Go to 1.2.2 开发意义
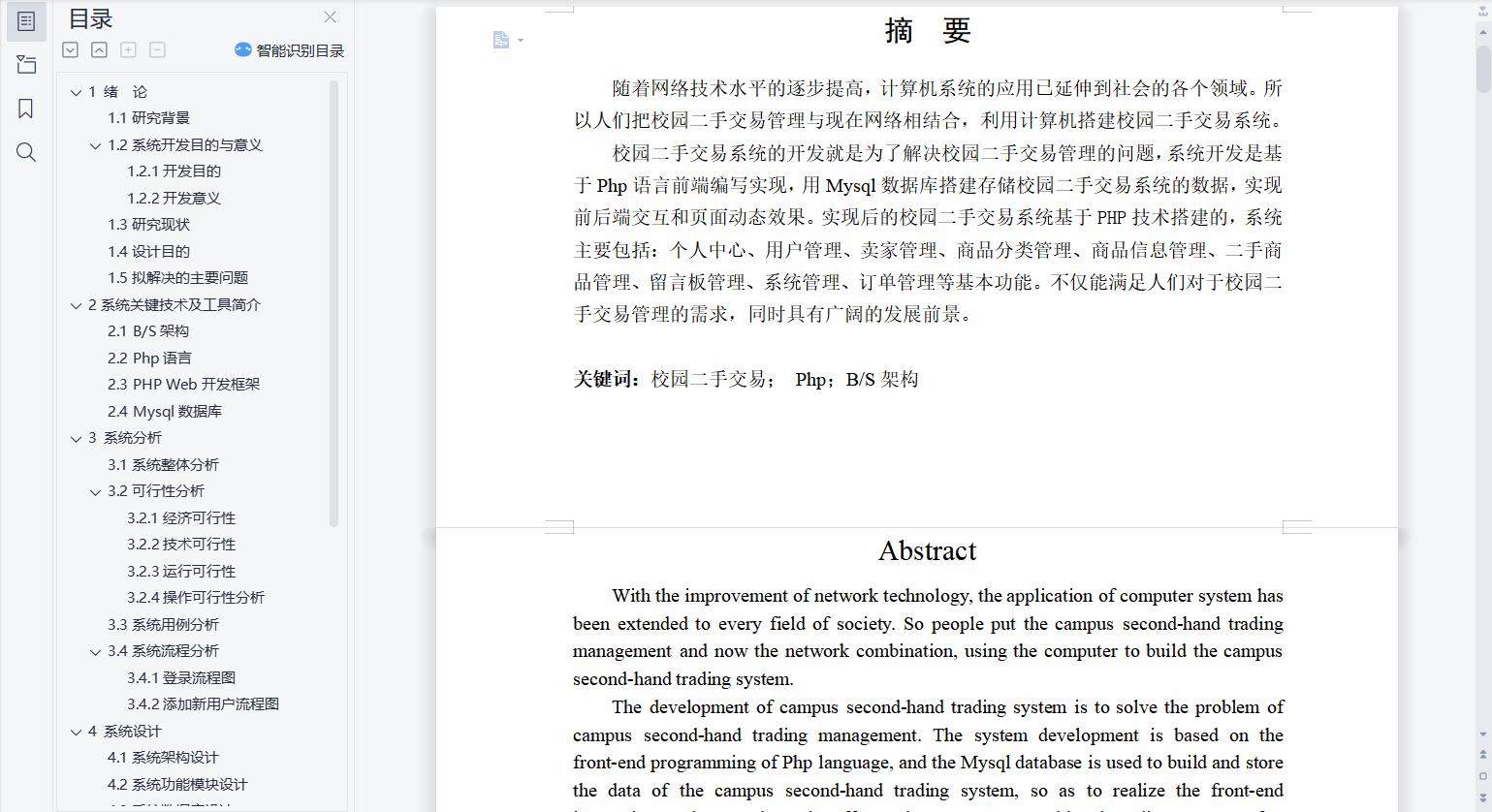Image resolution: width=1492 pixels, height=812 pixels. point(174,198)
